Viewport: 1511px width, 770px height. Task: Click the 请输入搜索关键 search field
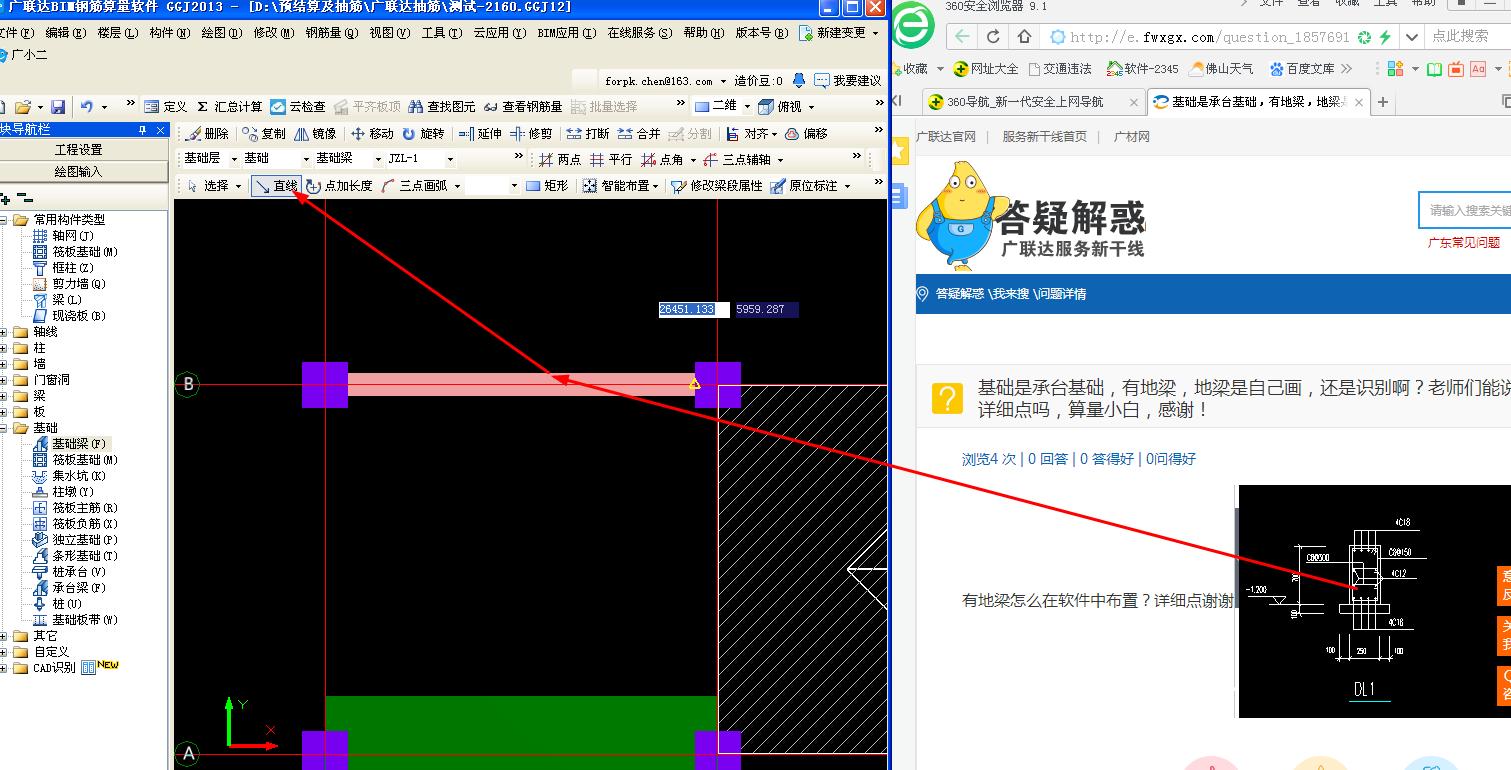(x=1465, y=210)
